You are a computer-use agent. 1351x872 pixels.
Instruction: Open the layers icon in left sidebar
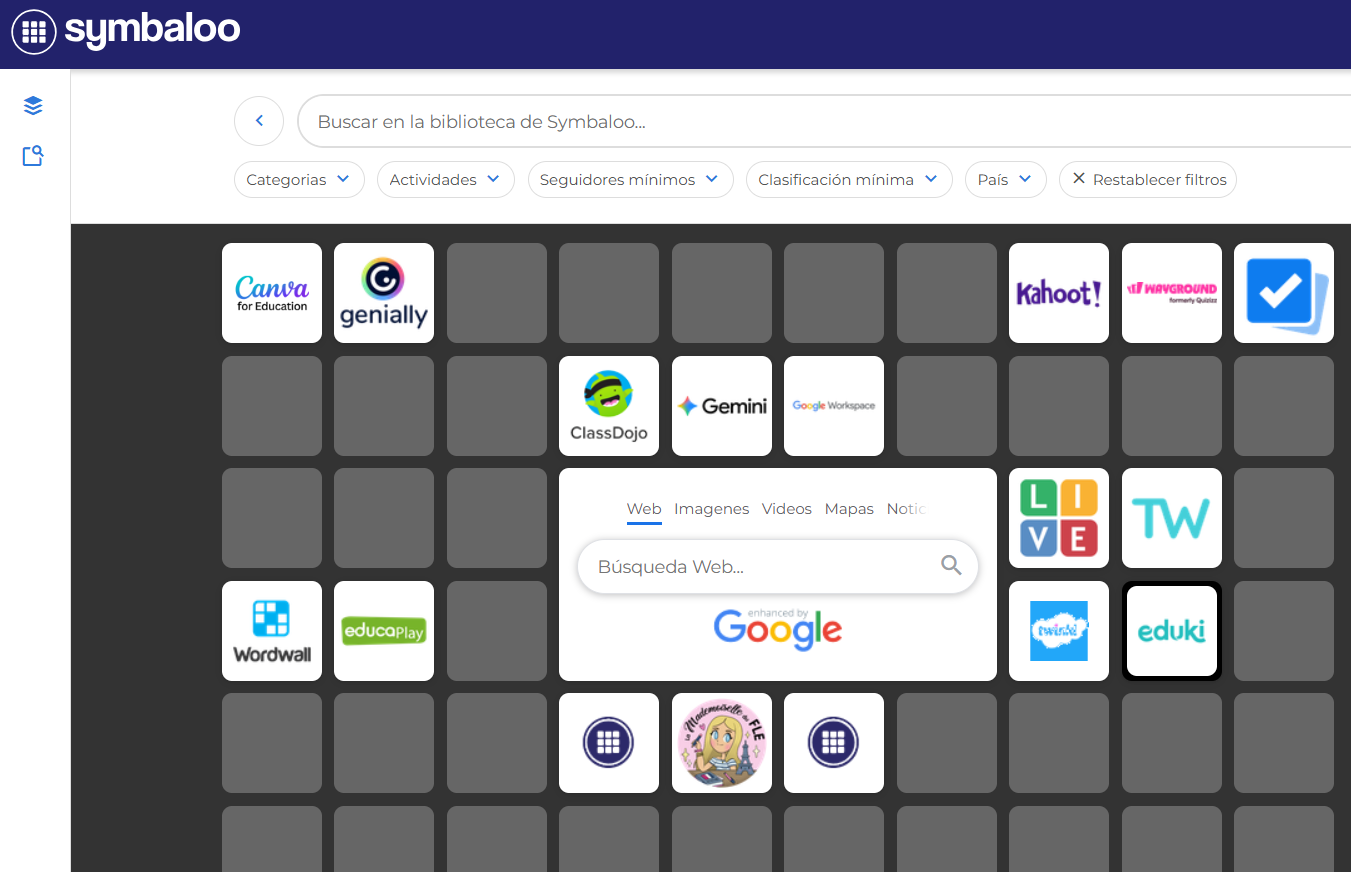click(33, 105)
